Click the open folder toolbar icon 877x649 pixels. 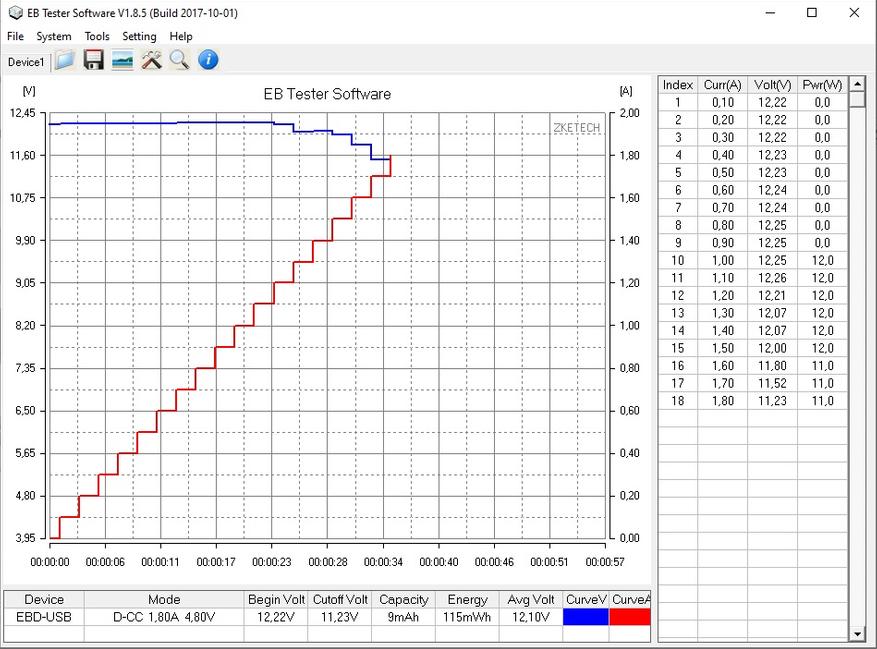pos(64,60)
